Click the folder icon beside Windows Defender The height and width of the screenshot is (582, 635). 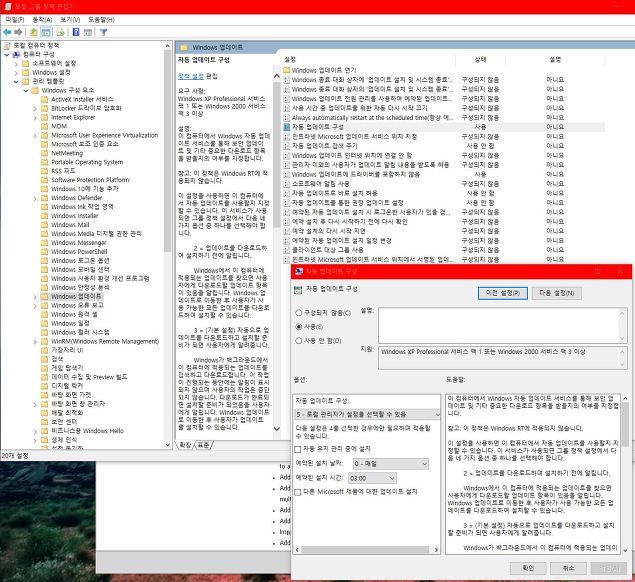pyautogui.click(x=45, y=198)
